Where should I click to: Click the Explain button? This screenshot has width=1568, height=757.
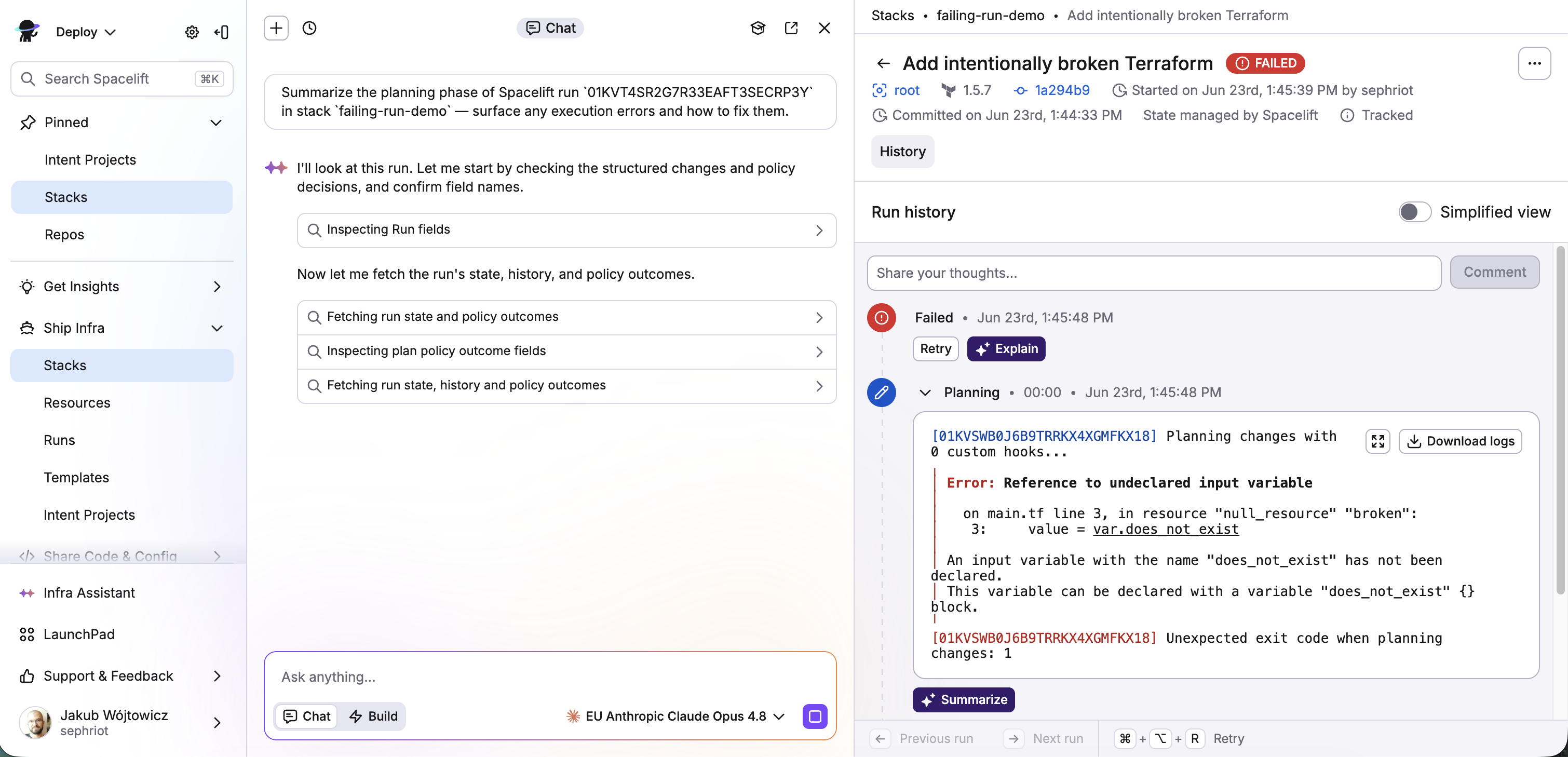[x=1006, y=349]
